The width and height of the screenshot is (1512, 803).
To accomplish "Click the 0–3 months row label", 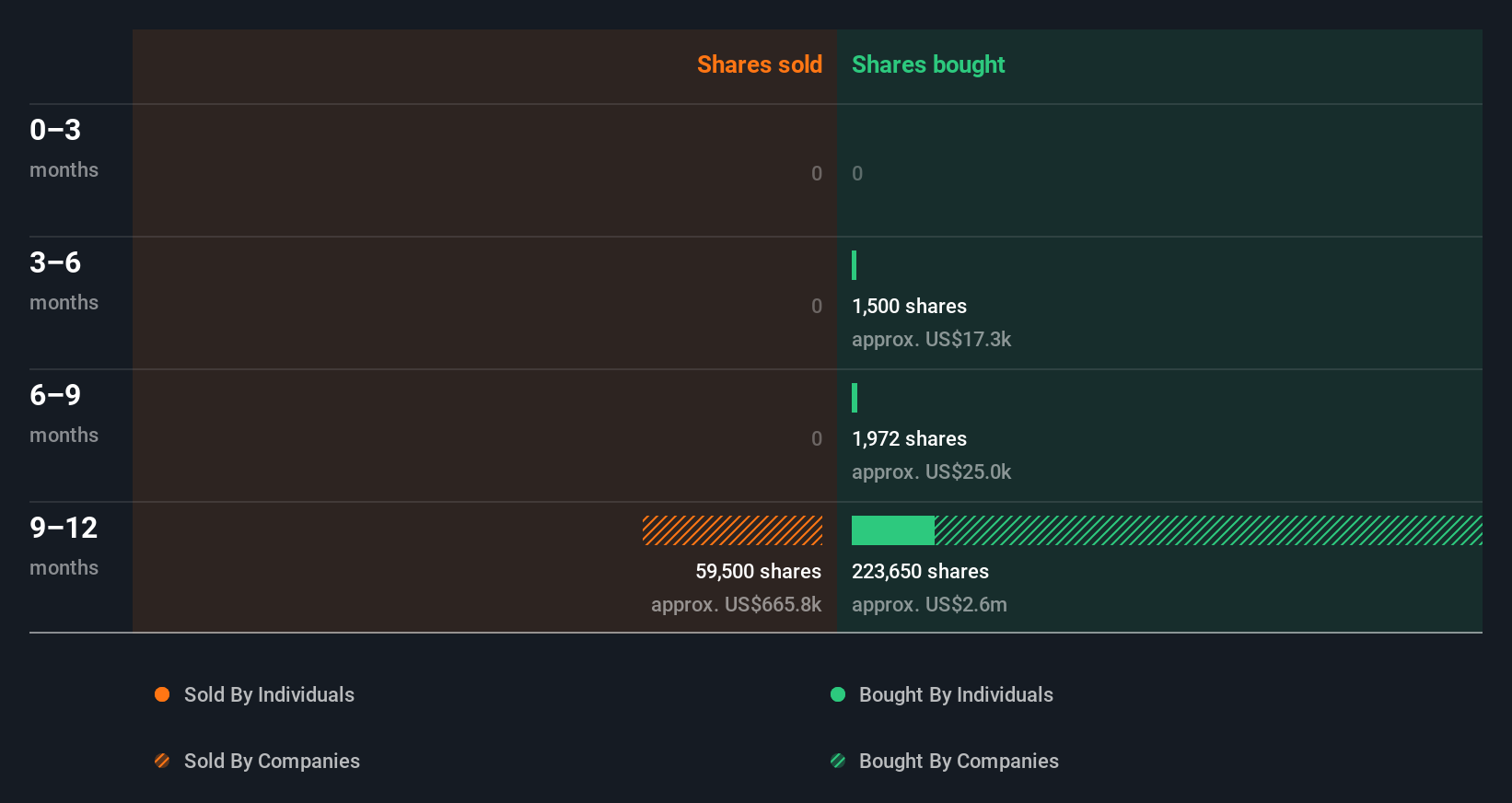I will tap(64, 148).
